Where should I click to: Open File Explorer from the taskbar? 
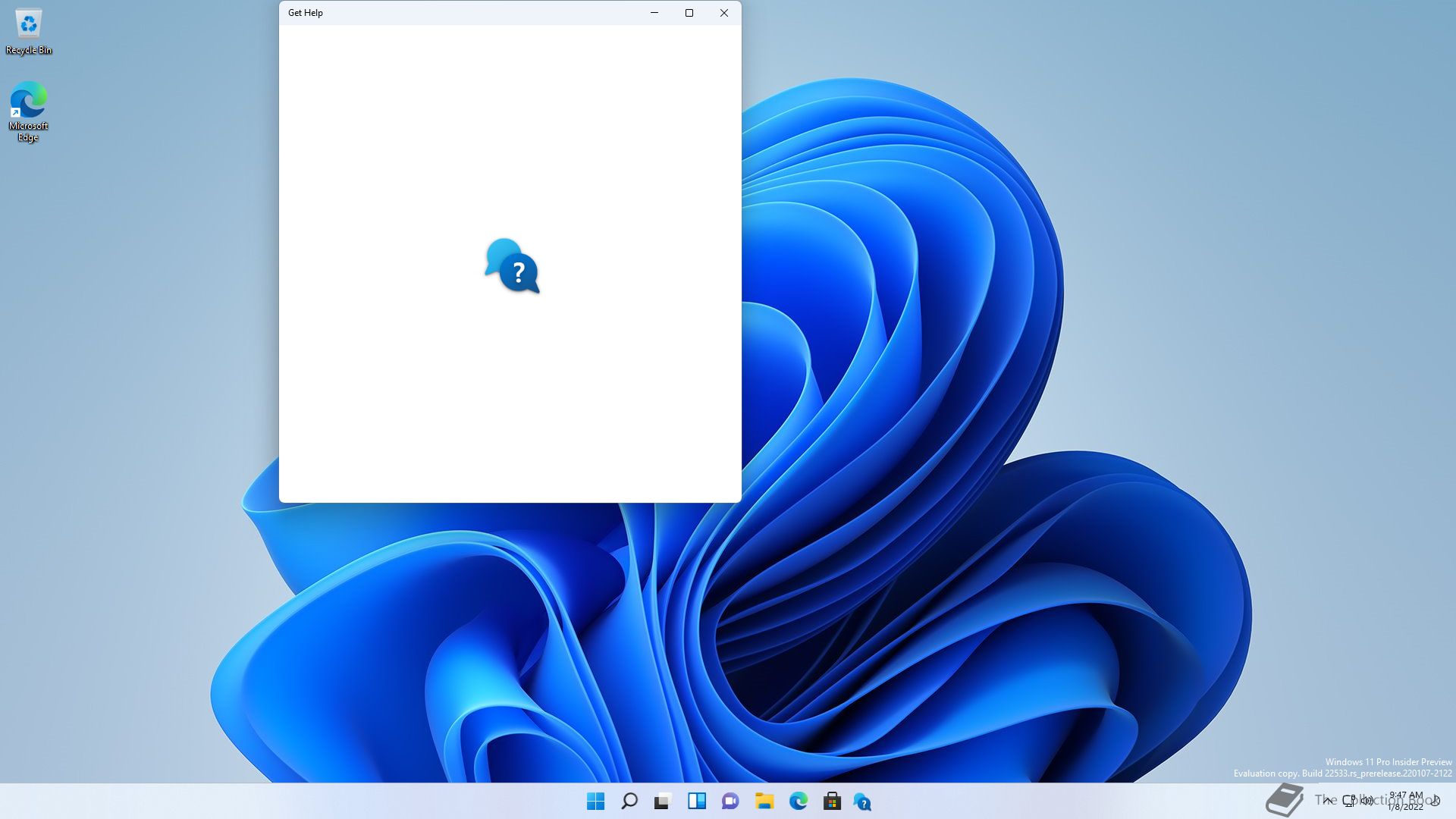pos(764,801)
